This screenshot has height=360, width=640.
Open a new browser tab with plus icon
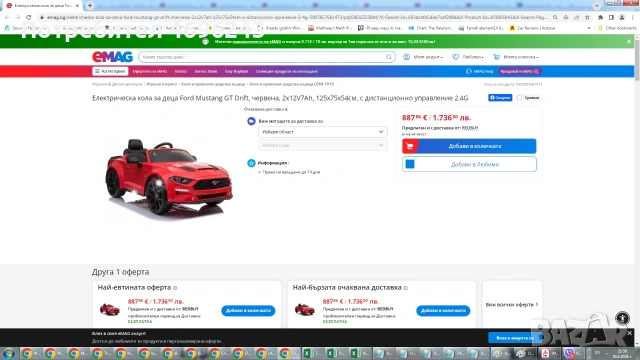click(x=90, y=6)
